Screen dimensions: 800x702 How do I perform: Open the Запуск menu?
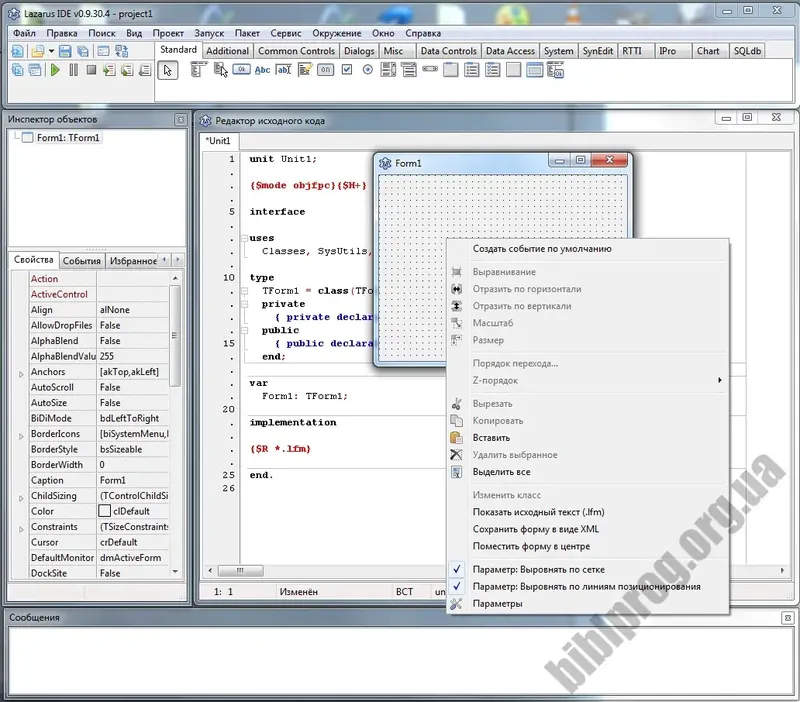(x=209, y=33)
